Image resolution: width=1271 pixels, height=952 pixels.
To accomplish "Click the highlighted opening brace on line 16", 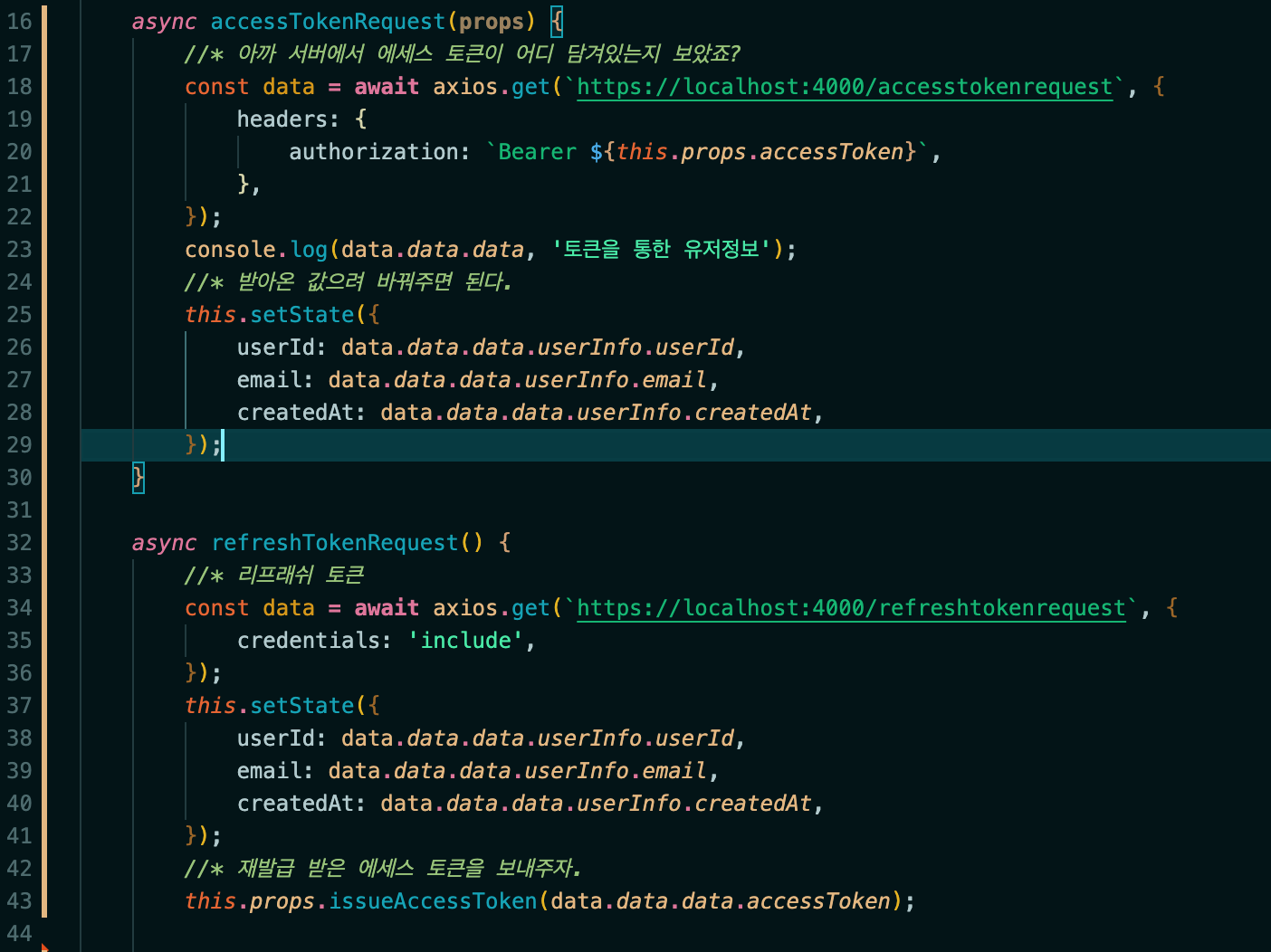I will (557, 22).
